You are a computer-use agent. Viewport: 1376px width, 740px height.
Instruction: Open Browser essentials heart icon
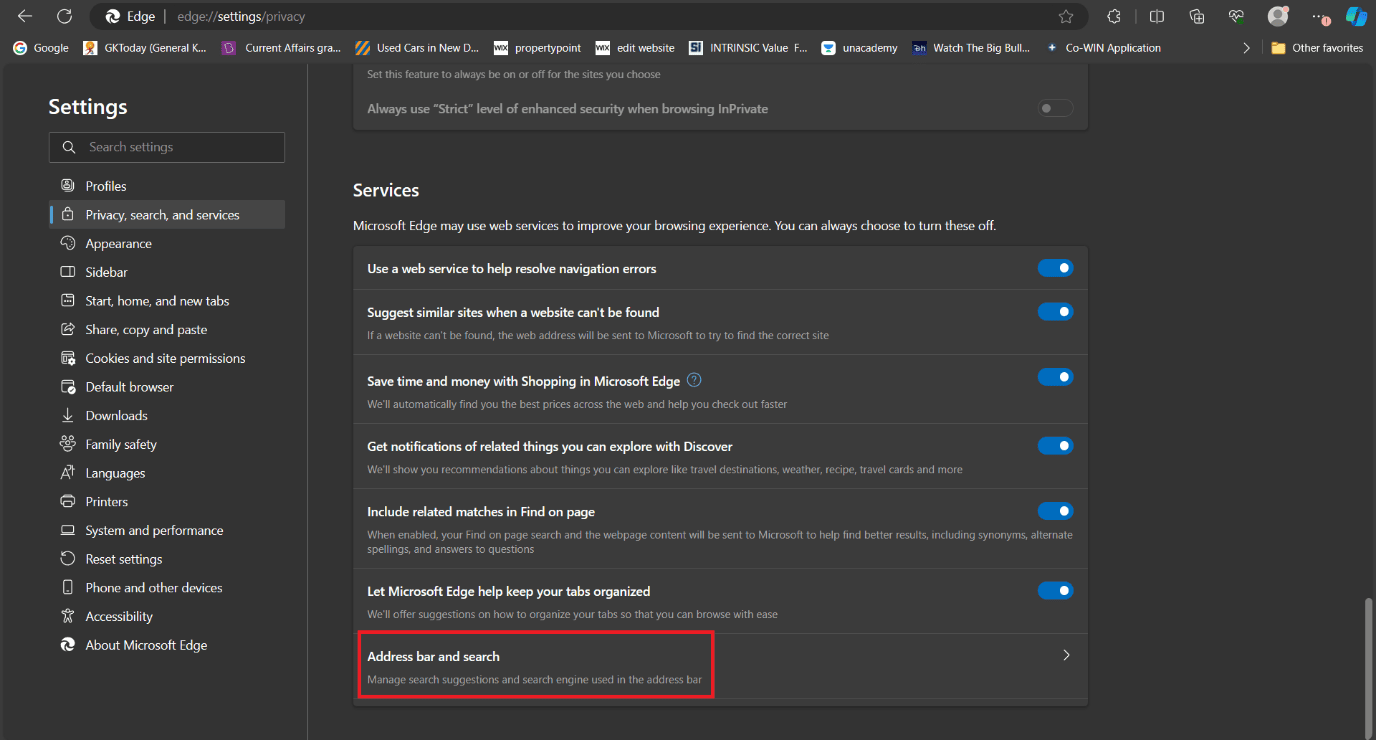click(1237, 16)
